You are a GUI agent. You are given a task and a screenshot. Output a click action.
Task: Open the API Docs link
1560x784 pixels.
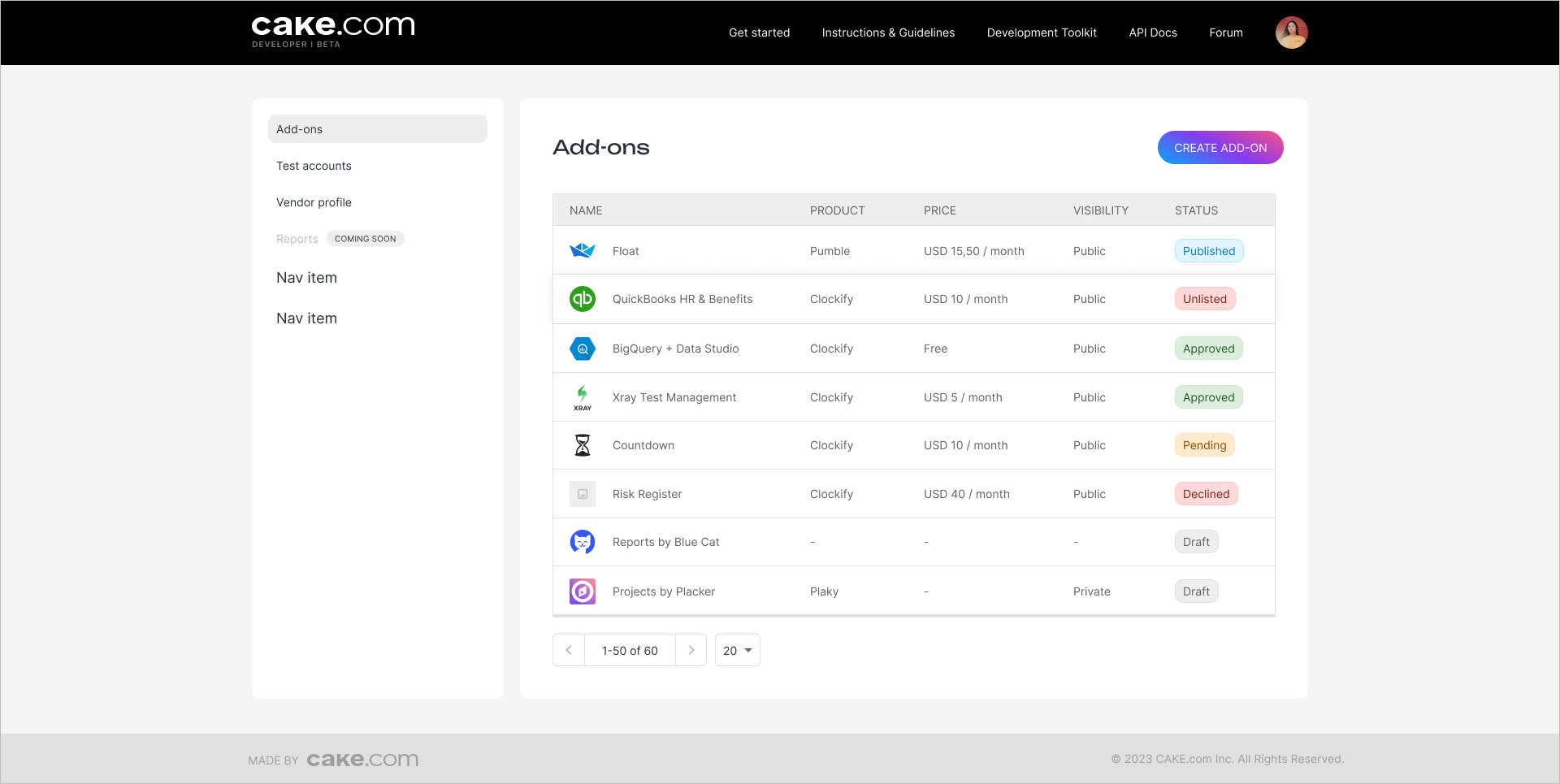click(1152, 32)
